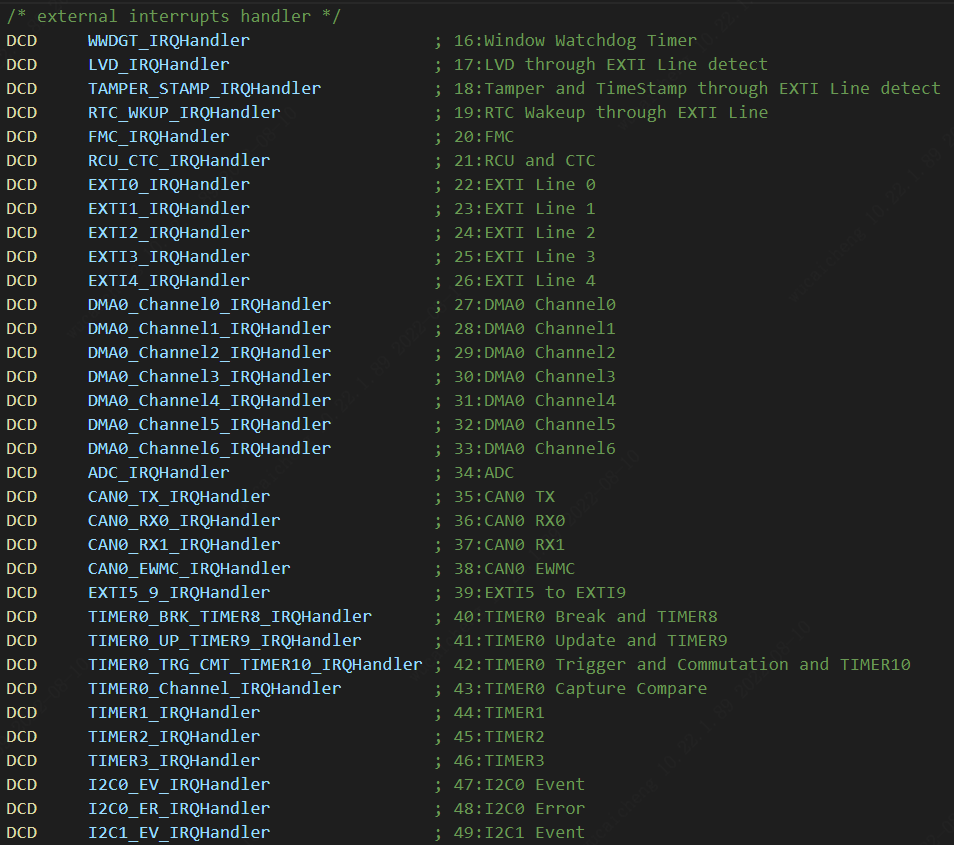Click the TIMER0_TRG_CMT_TIMER10_IRQHandler symbol
Viewport: 954px width, 845px height.
point(255,665)
